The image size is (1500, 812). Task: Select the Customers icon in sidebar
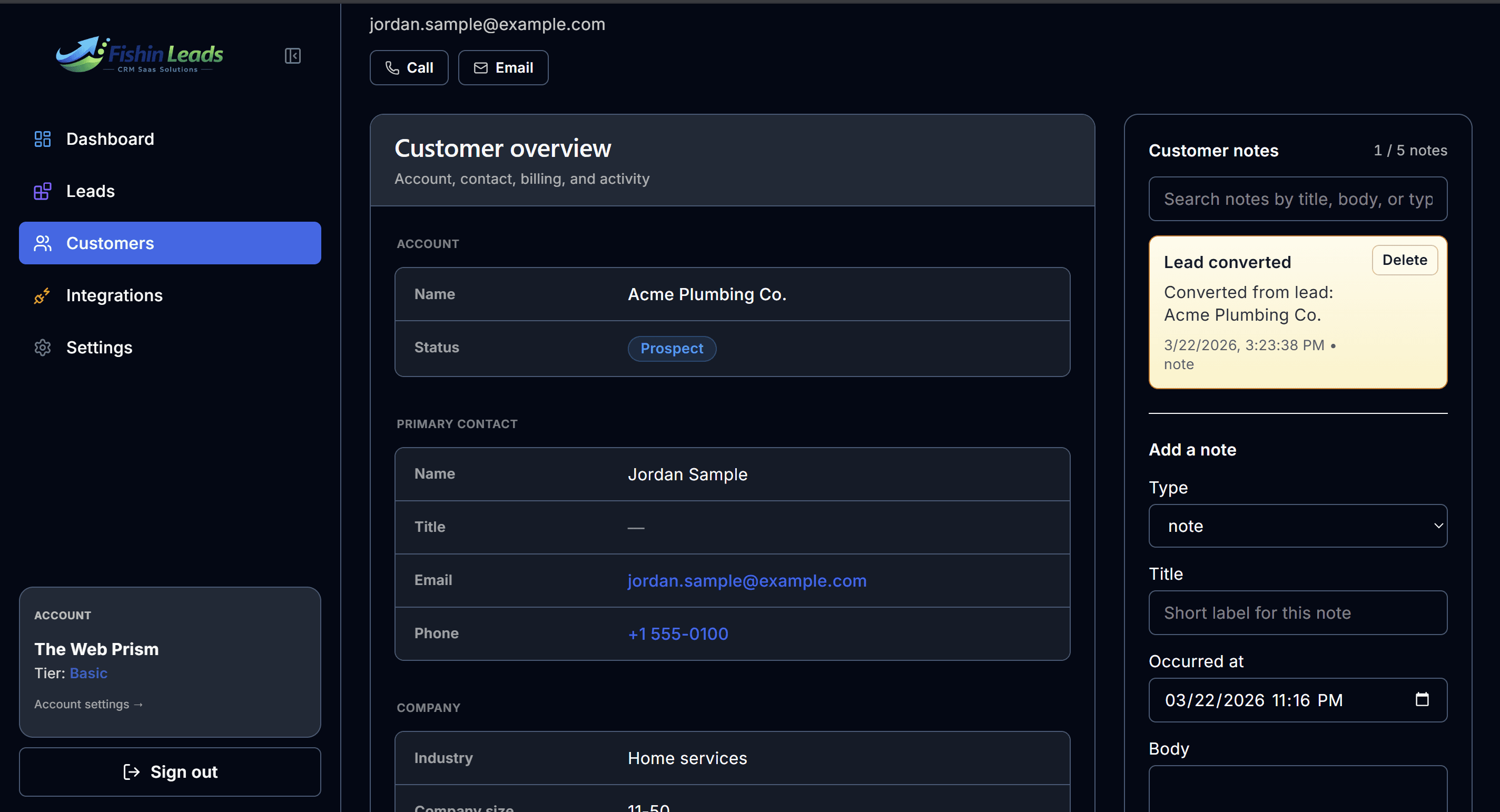click(43, 243)
